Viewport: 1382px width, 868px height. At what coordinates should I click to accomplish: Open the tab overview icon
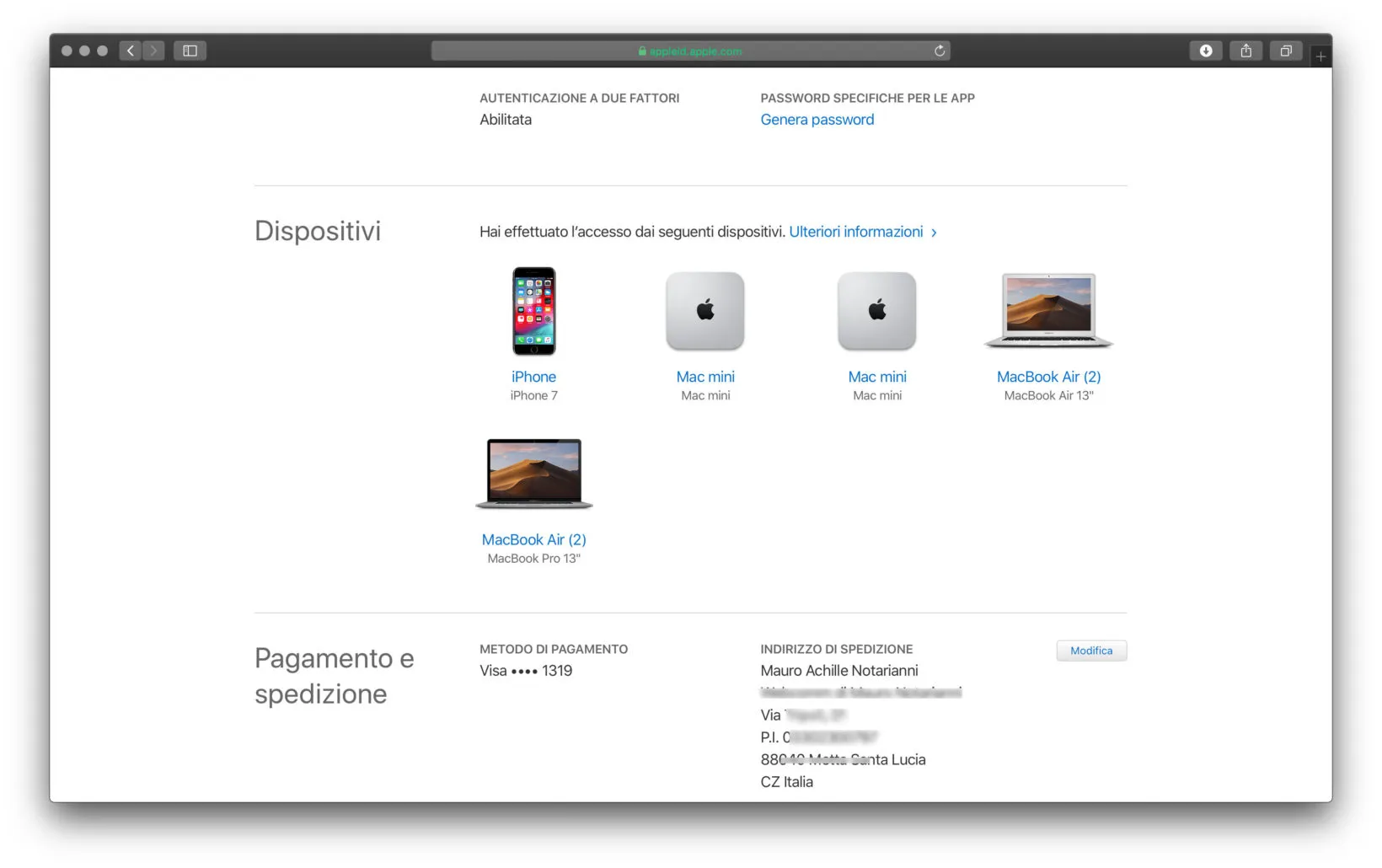pos(1286,51)
